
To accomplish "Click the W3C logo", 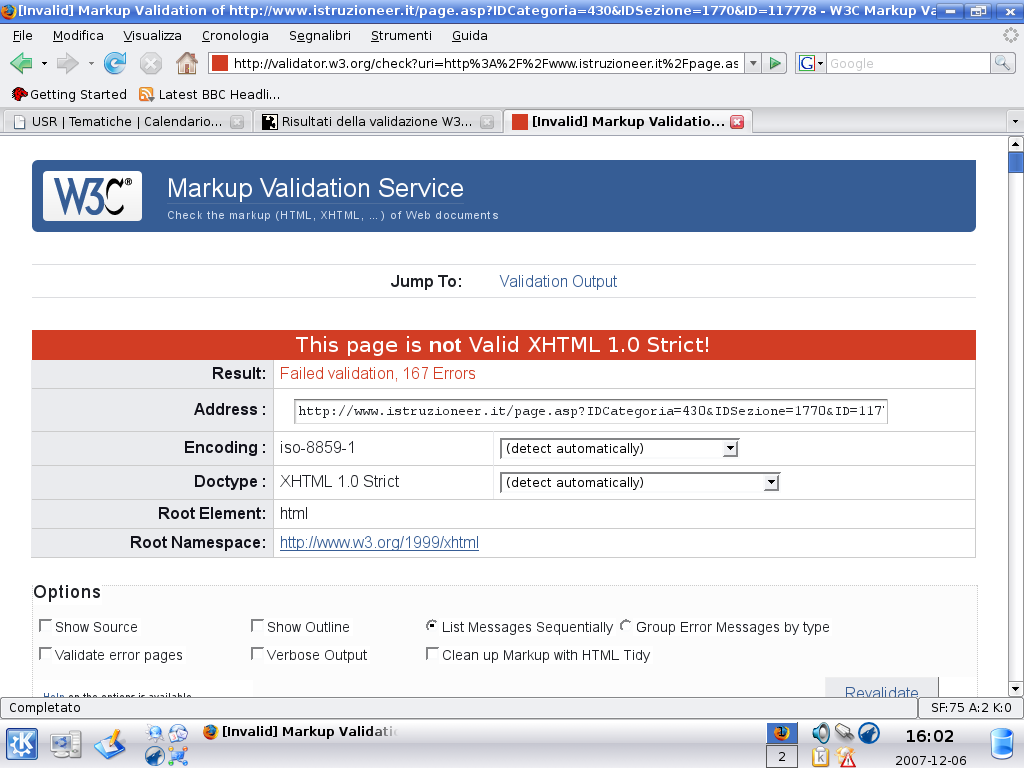I will tap(92, 196).
